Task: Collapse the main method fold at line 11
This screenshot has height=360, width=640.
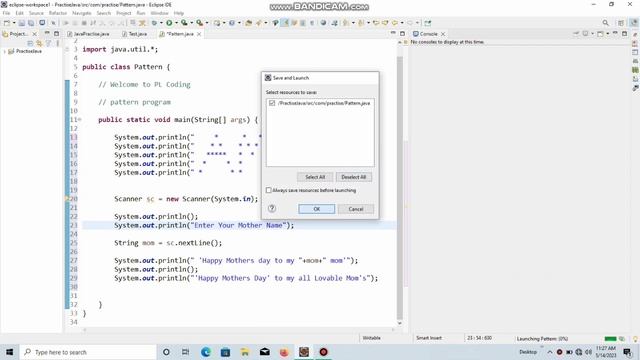Action: [80, 120]
